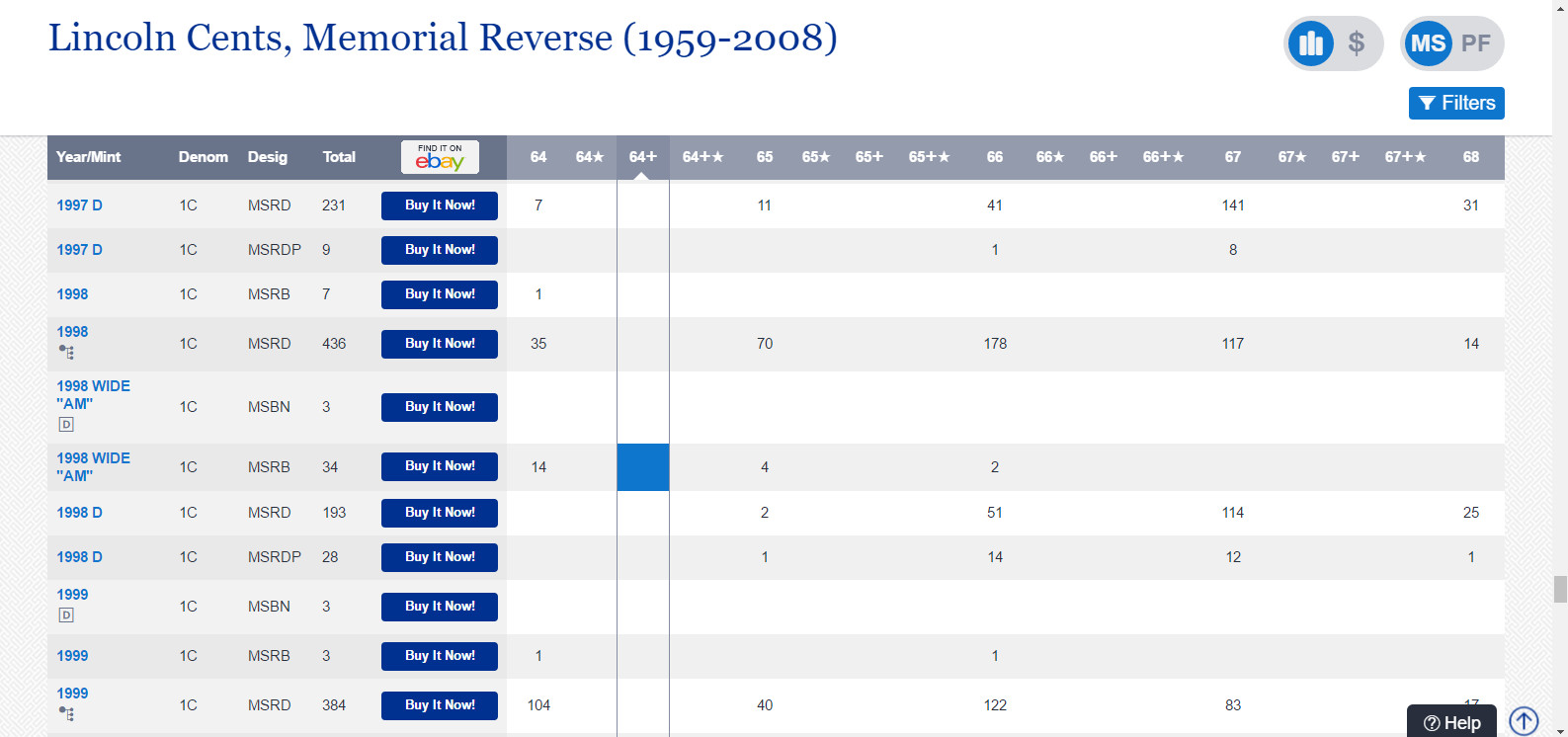Open the Help widget
Viewport: 1568px width, 737px height.
click(1451, 722)
